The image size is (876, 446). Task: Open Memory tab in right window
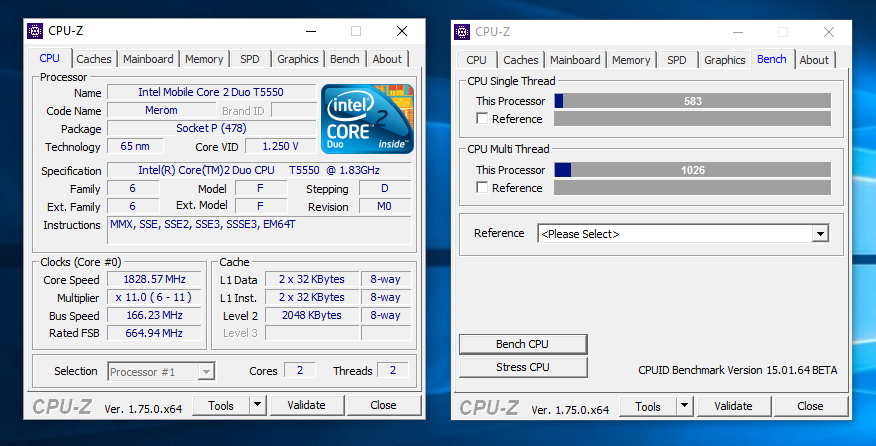pos(631,60)
